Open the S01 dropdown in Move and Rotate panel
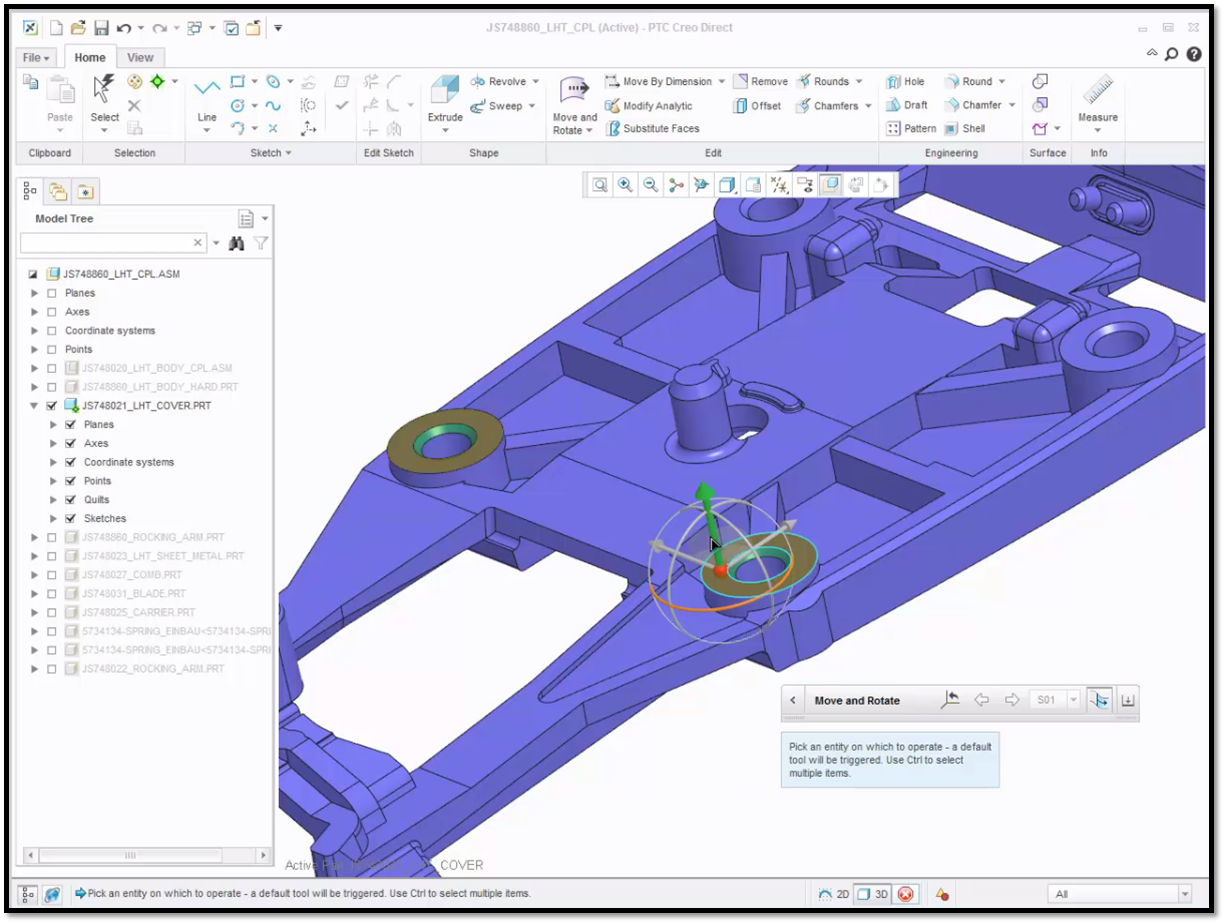The width and height of the screenshot is (1225, 924). pyautogui.click(x=1074, y=700)
